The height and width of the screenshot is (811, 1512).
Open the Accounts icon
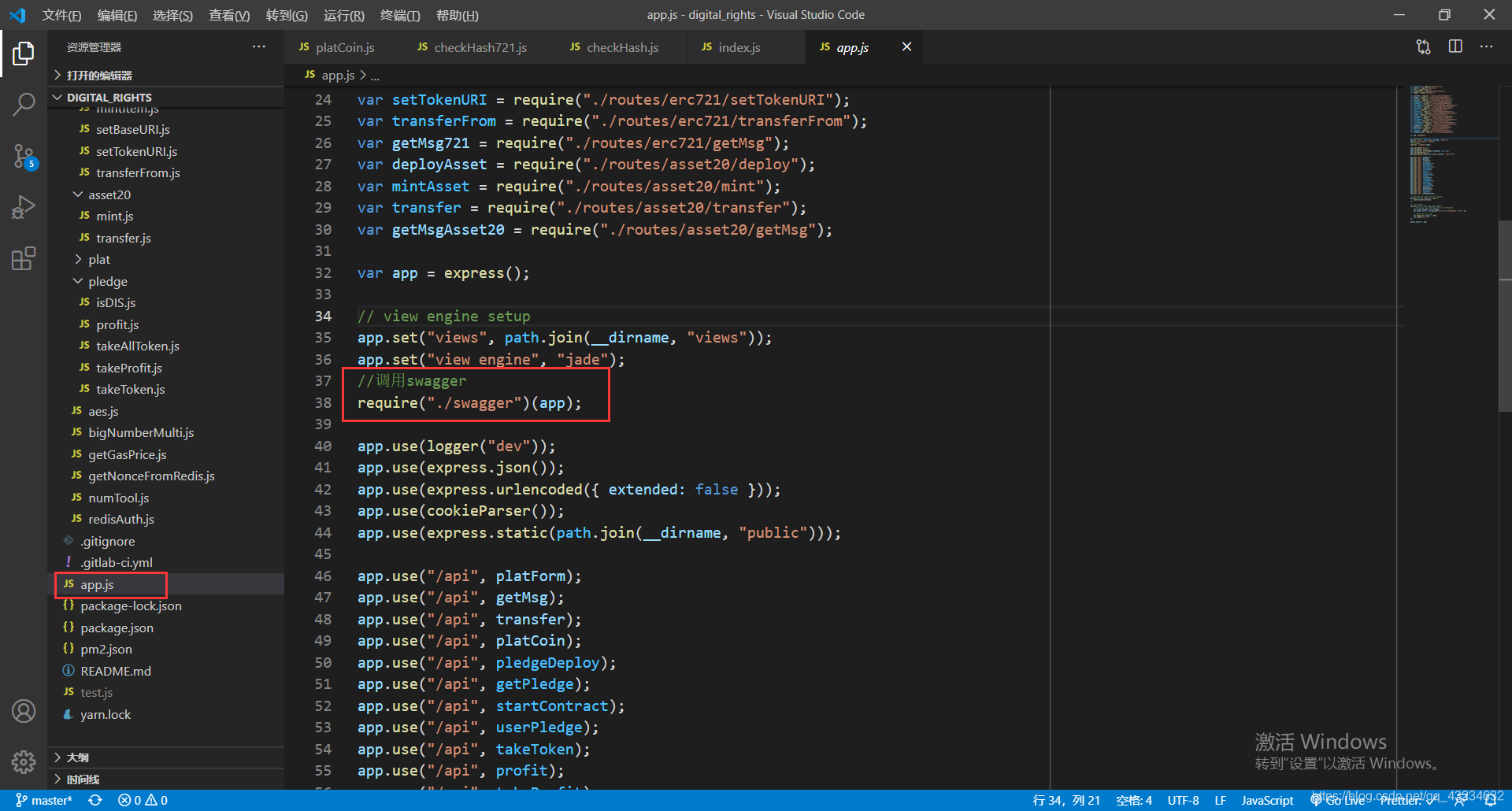click(x=24, y=711)
